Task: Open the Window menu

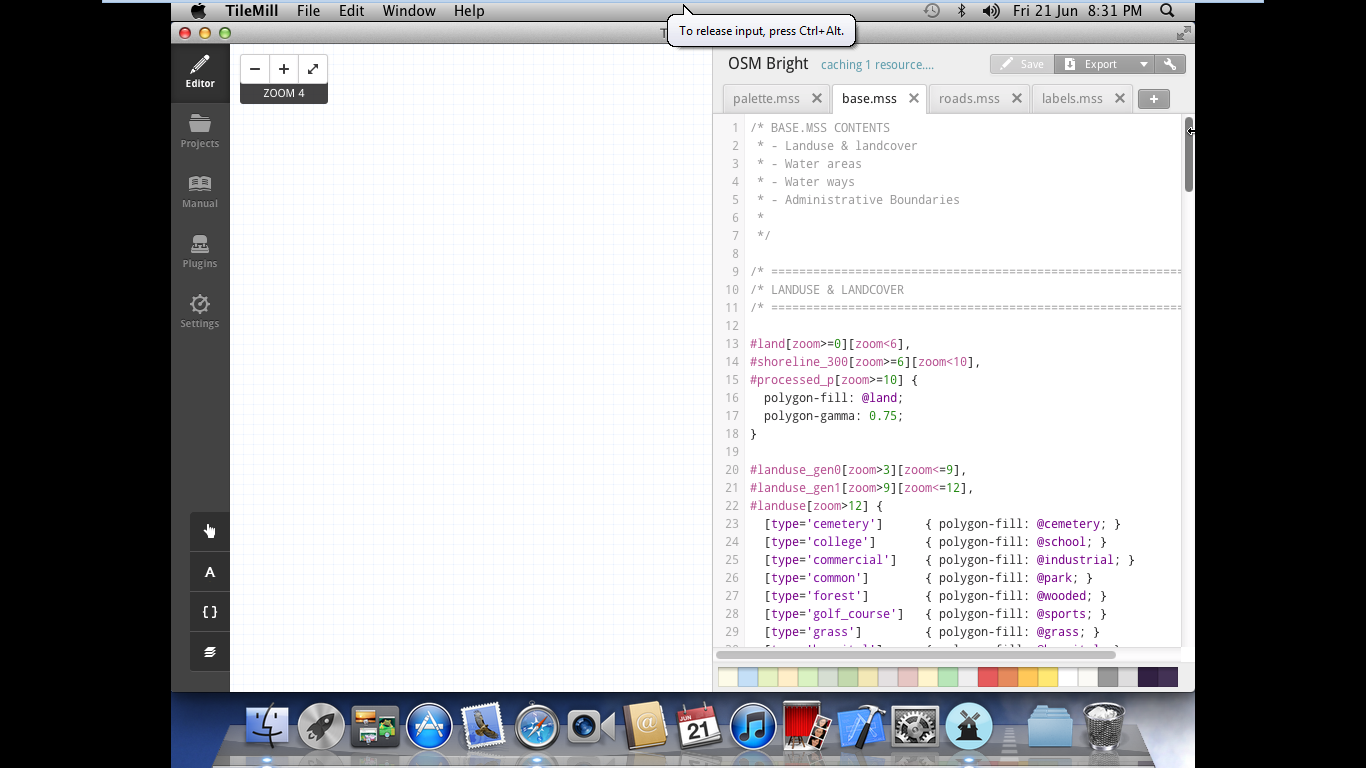Action: (409, 11)
